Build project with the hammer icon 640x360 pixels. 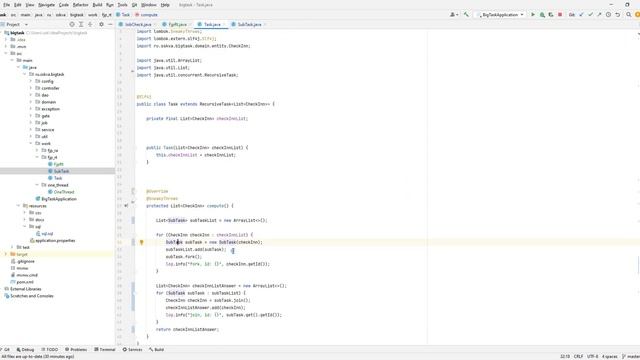tap(466, 15)
